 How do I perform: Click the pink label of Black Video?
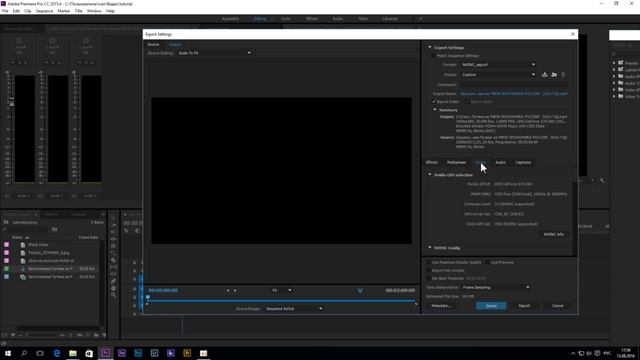7,244
